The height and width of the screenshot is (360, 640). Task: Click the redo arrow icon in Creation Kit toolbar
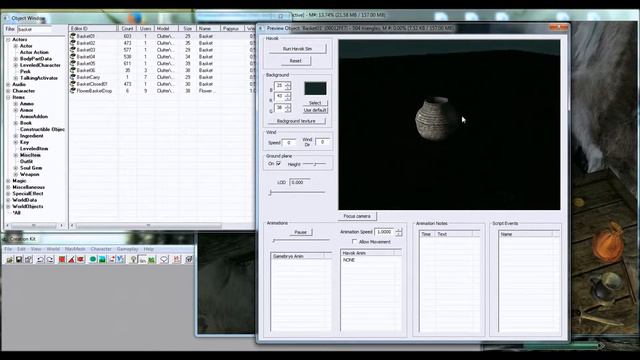pos(50,259)
